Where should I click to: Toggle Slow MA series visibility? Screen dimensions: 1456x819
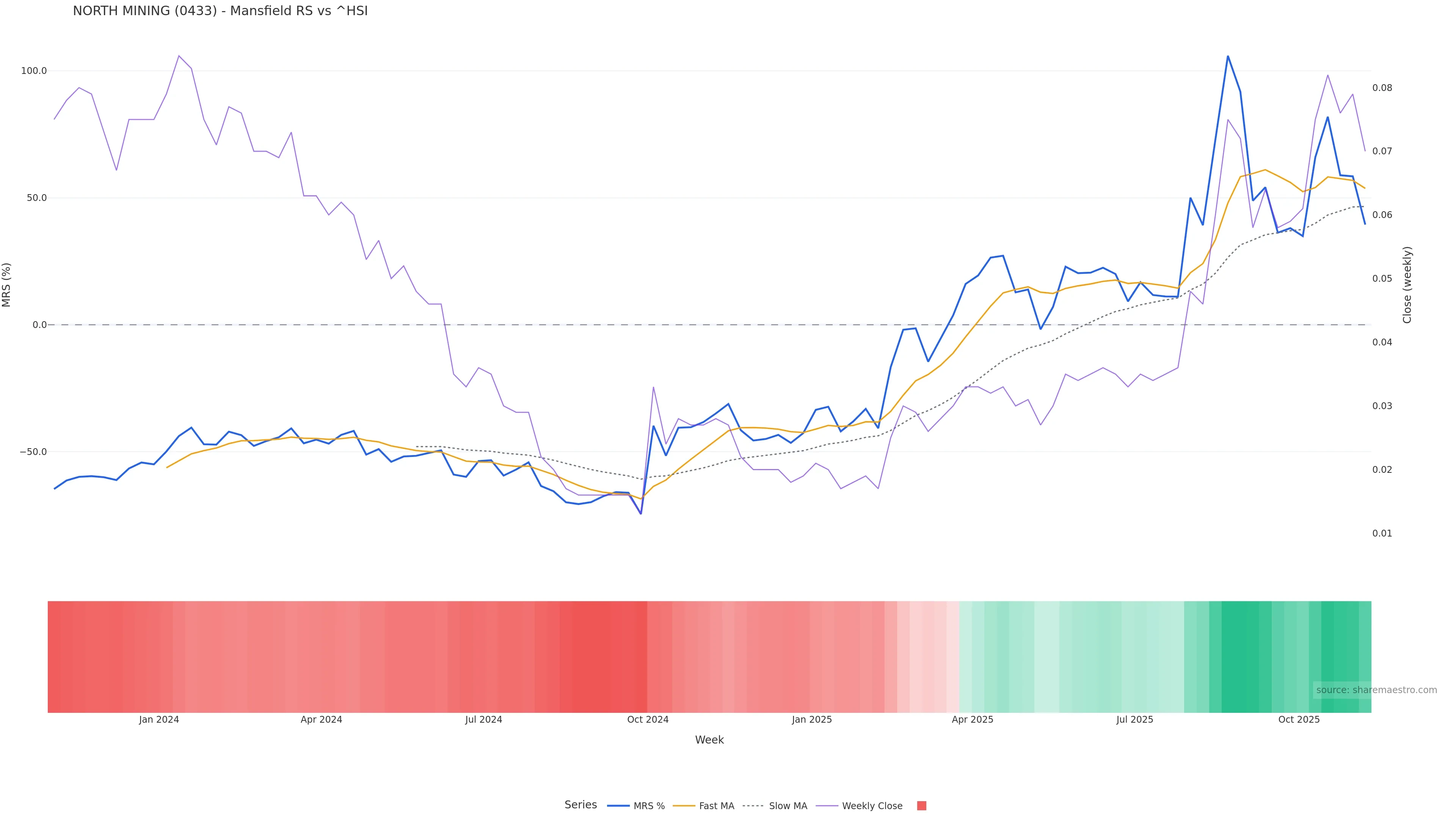click(x=788, y=806)
